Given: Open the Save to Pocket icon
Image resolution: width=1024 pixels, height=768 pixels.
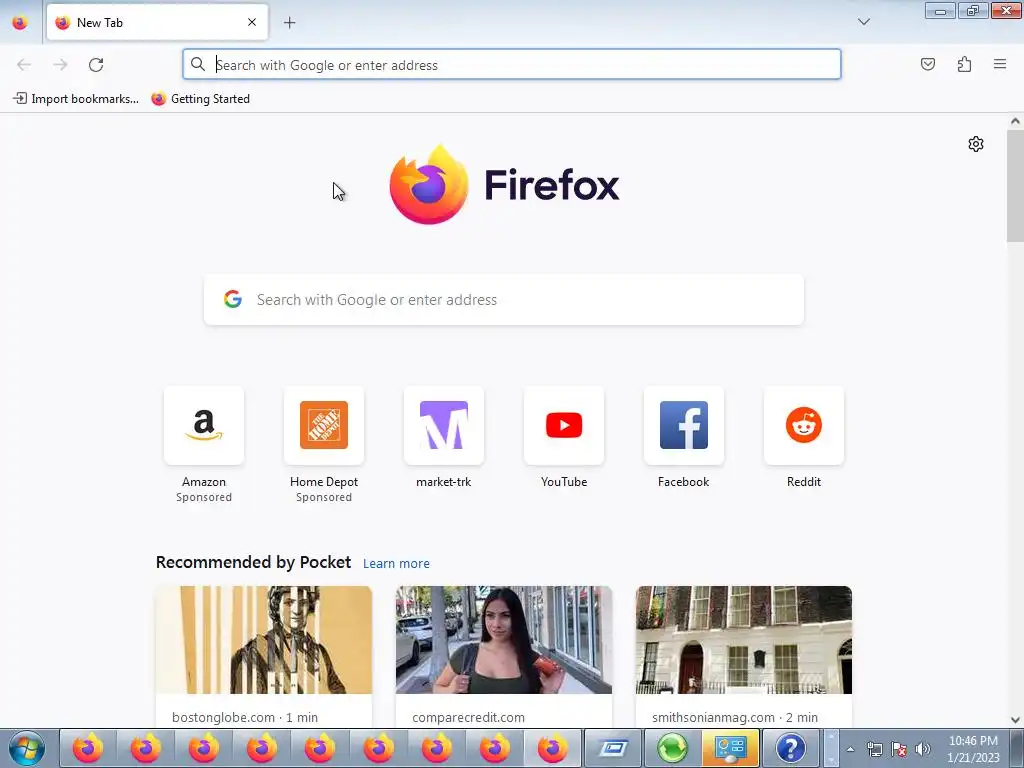Looking at the screenshot, I should [x=927, y=64].
